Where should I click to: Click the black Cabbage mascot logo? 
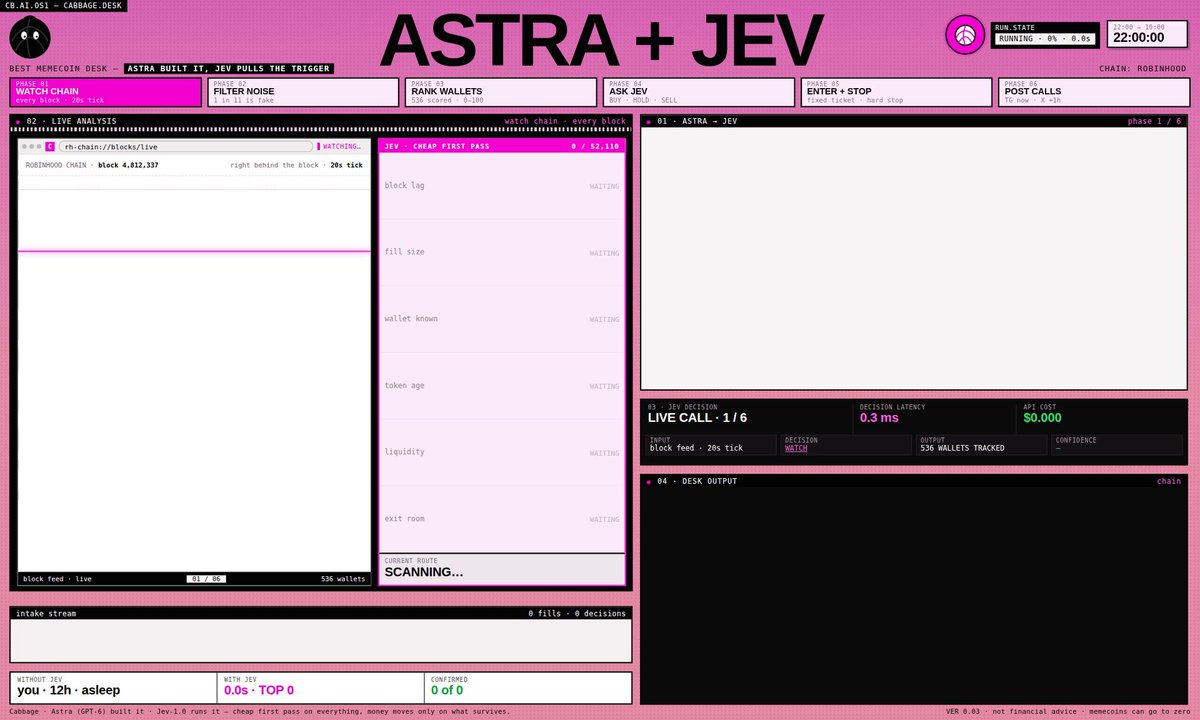click(30, 37)
